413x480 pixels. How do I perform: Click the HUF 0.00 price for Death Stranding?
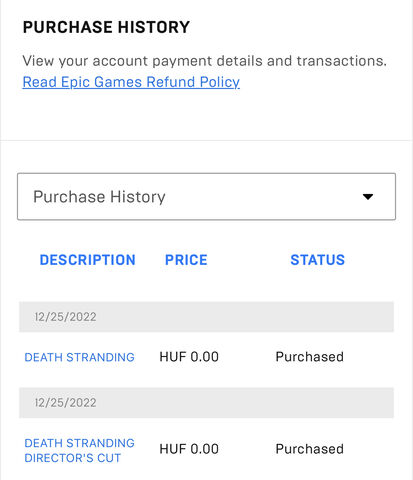pos(189,357)
